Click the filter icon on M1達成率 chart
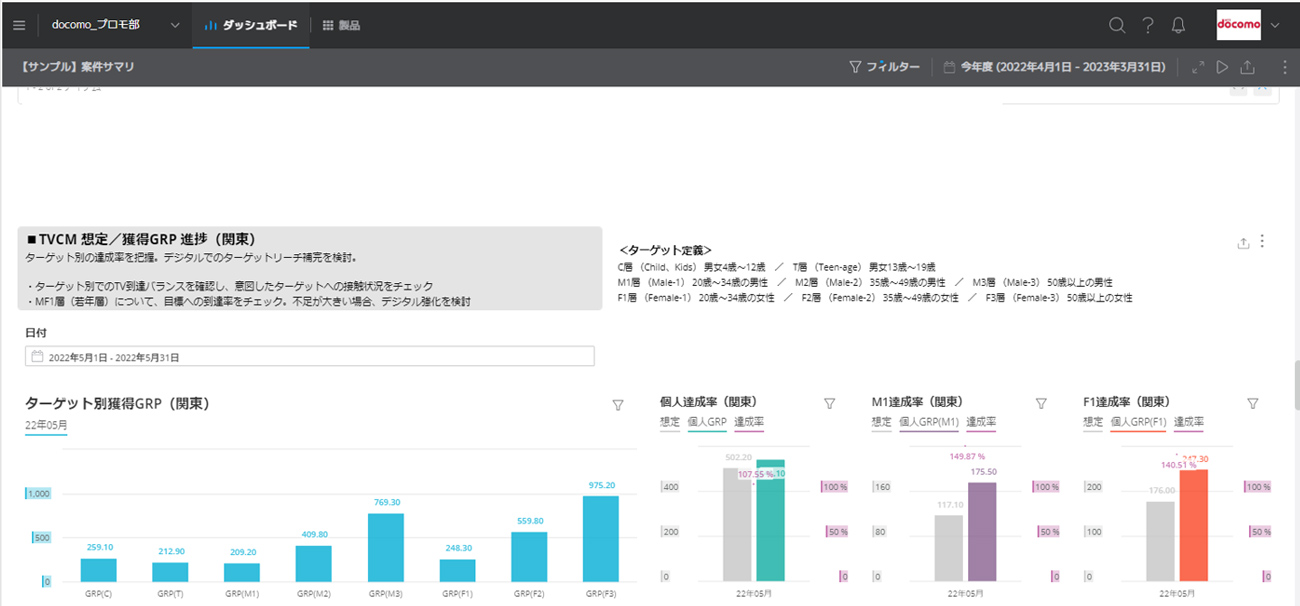Screen dimensions: 1300x606 [1041, 403]
